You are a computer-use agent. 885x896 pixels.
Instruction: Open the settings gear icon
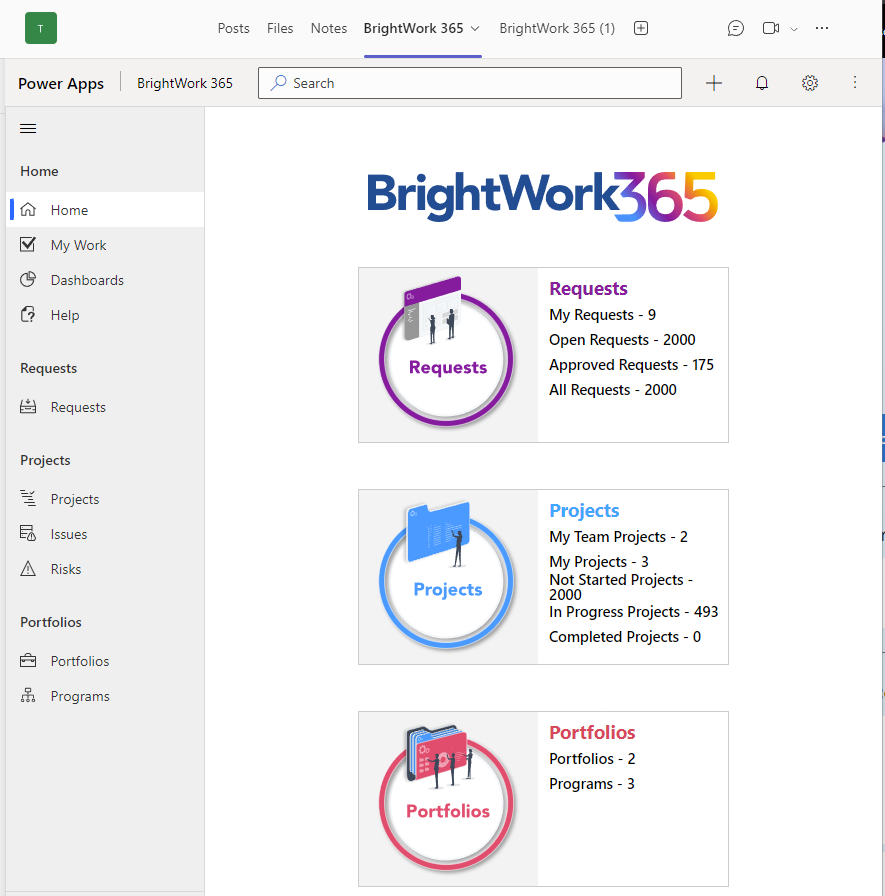[x=810, y=83]
